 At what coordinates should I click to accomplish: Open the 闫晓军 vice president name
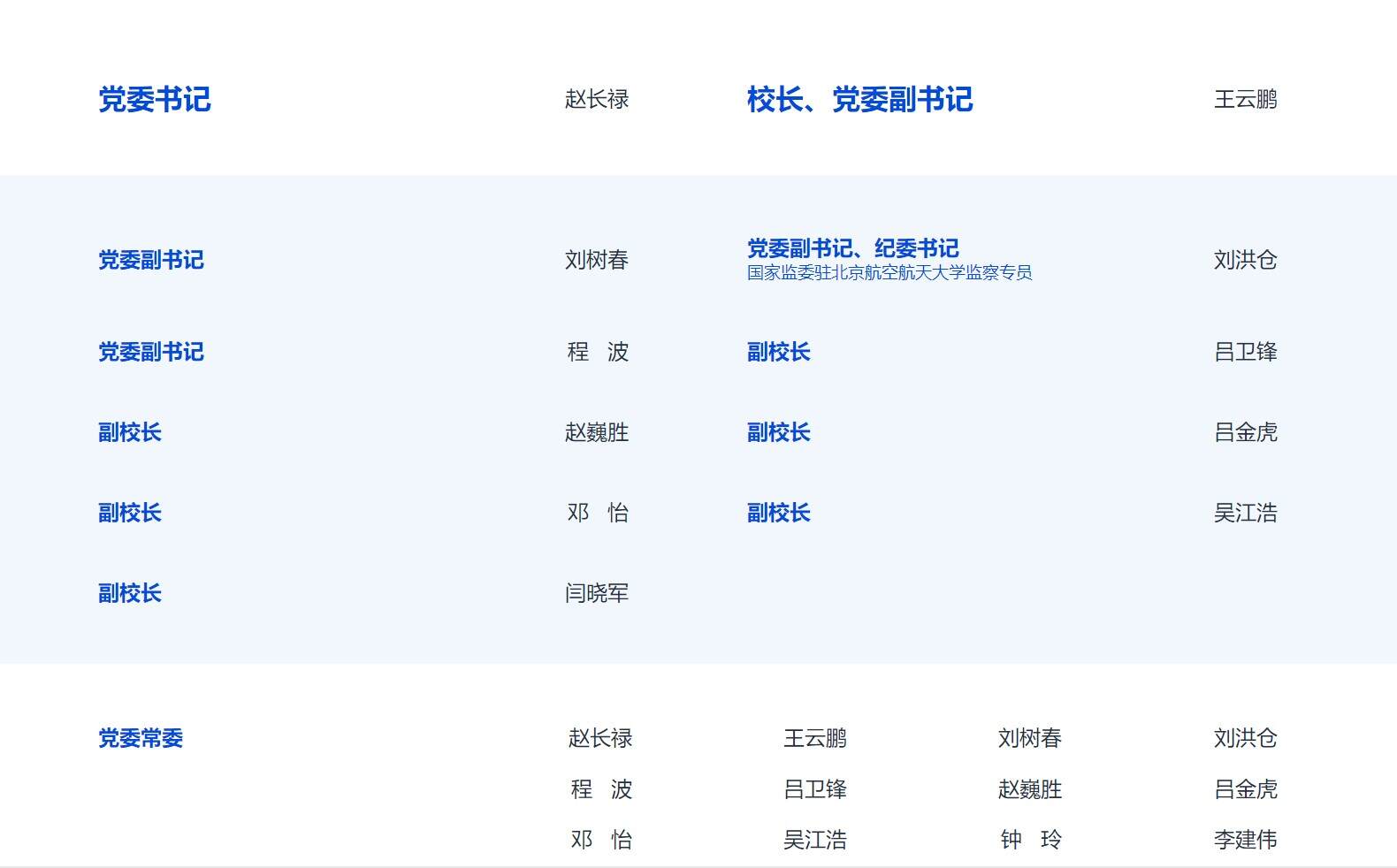coord(597,593)
